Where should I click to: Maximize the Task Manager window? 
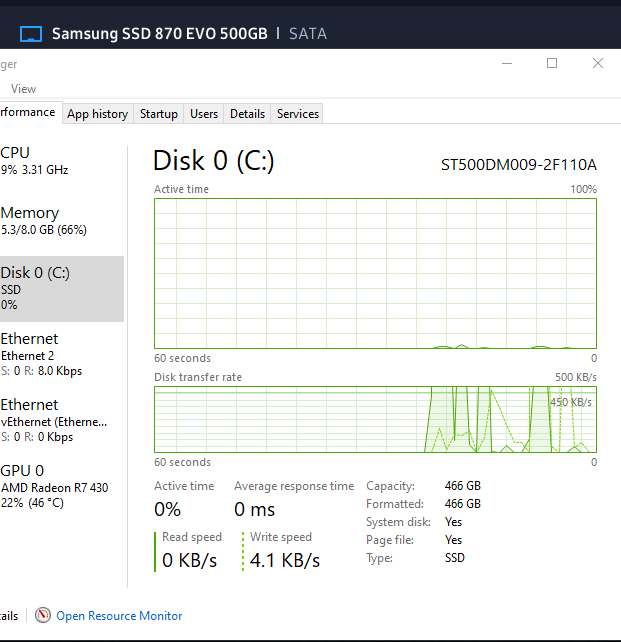tap(552, 63)
